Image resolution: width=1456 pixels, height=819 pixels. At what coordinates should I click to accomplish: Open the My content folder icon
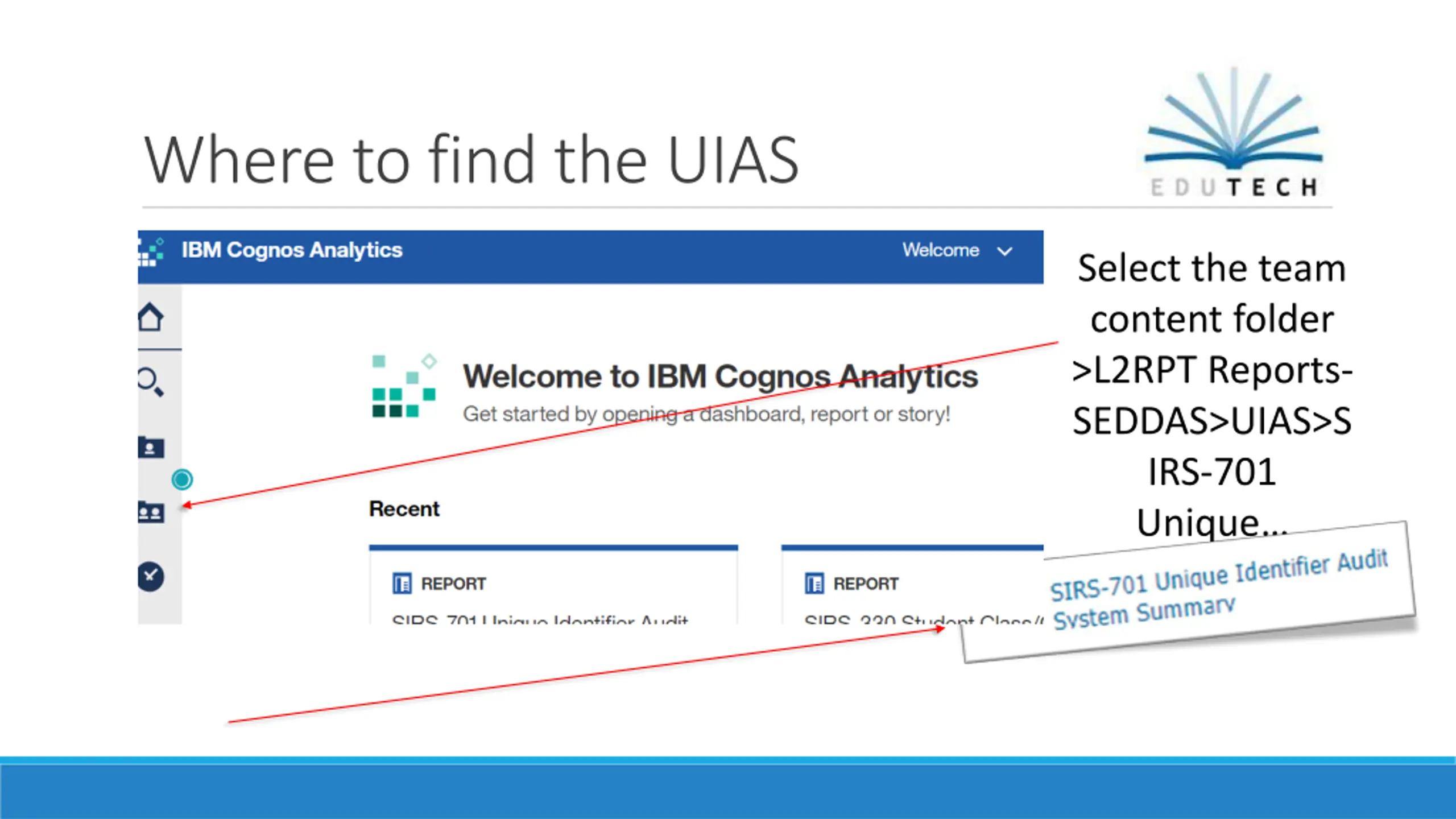[151, 447]
